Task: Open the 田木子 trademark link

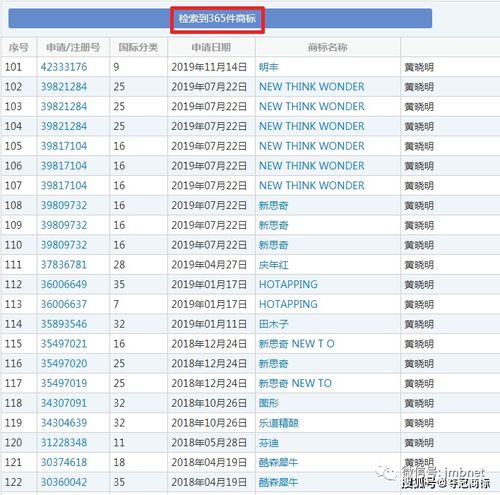Action: click(x=274, y=324)
